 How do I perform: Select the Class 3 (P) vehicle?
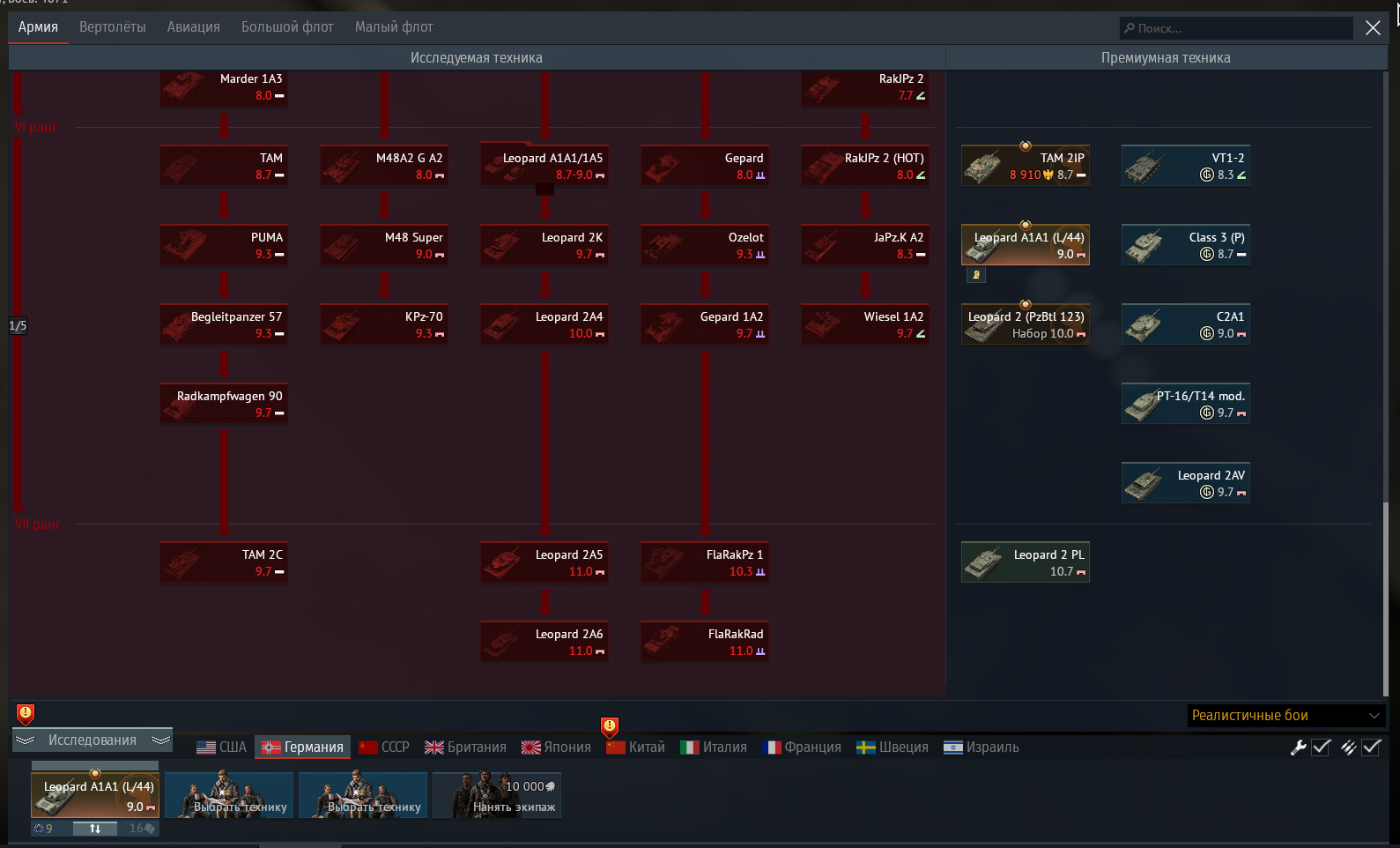[x=1186, y=245]
